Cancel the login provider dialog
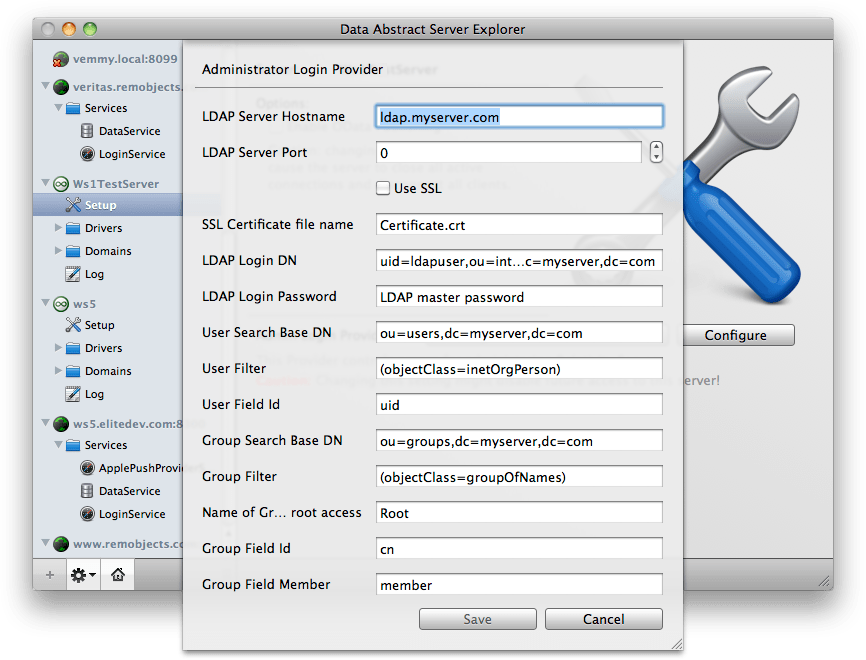The width and height of the screenshot is (866, 660). 603,619
